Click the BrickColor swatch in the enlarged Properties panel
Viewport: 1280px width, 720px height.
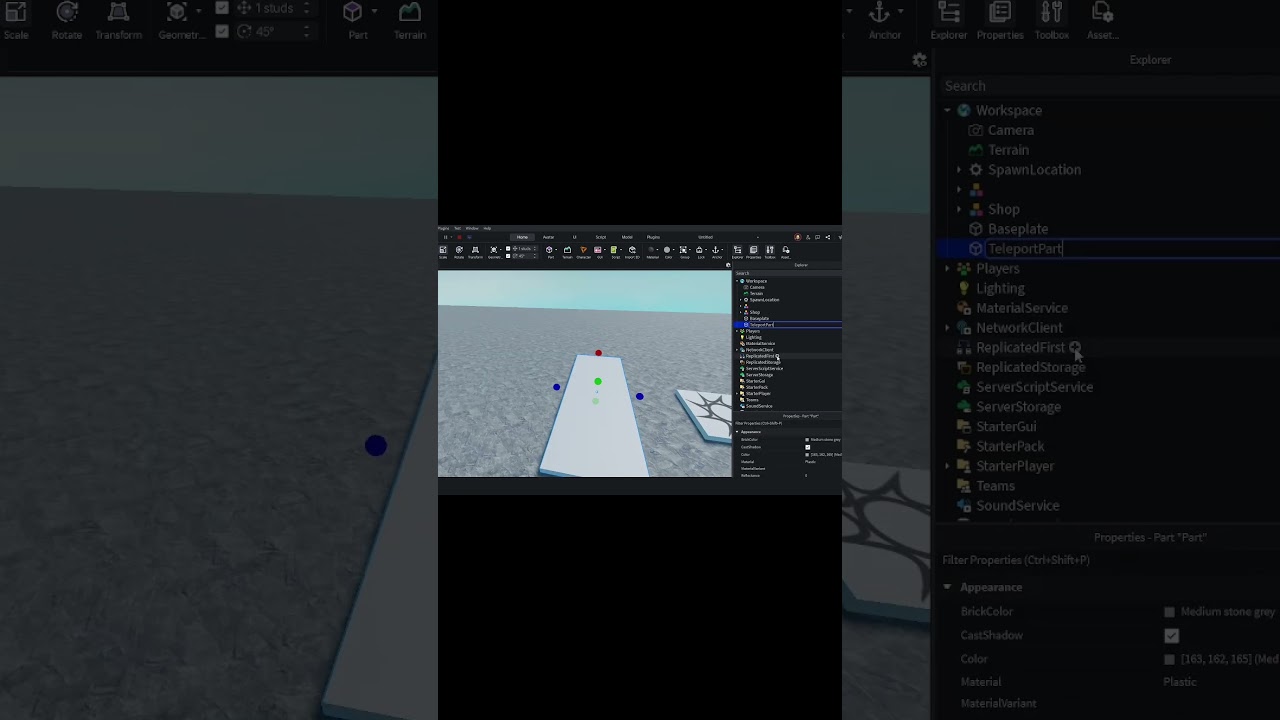(1169, 612)
